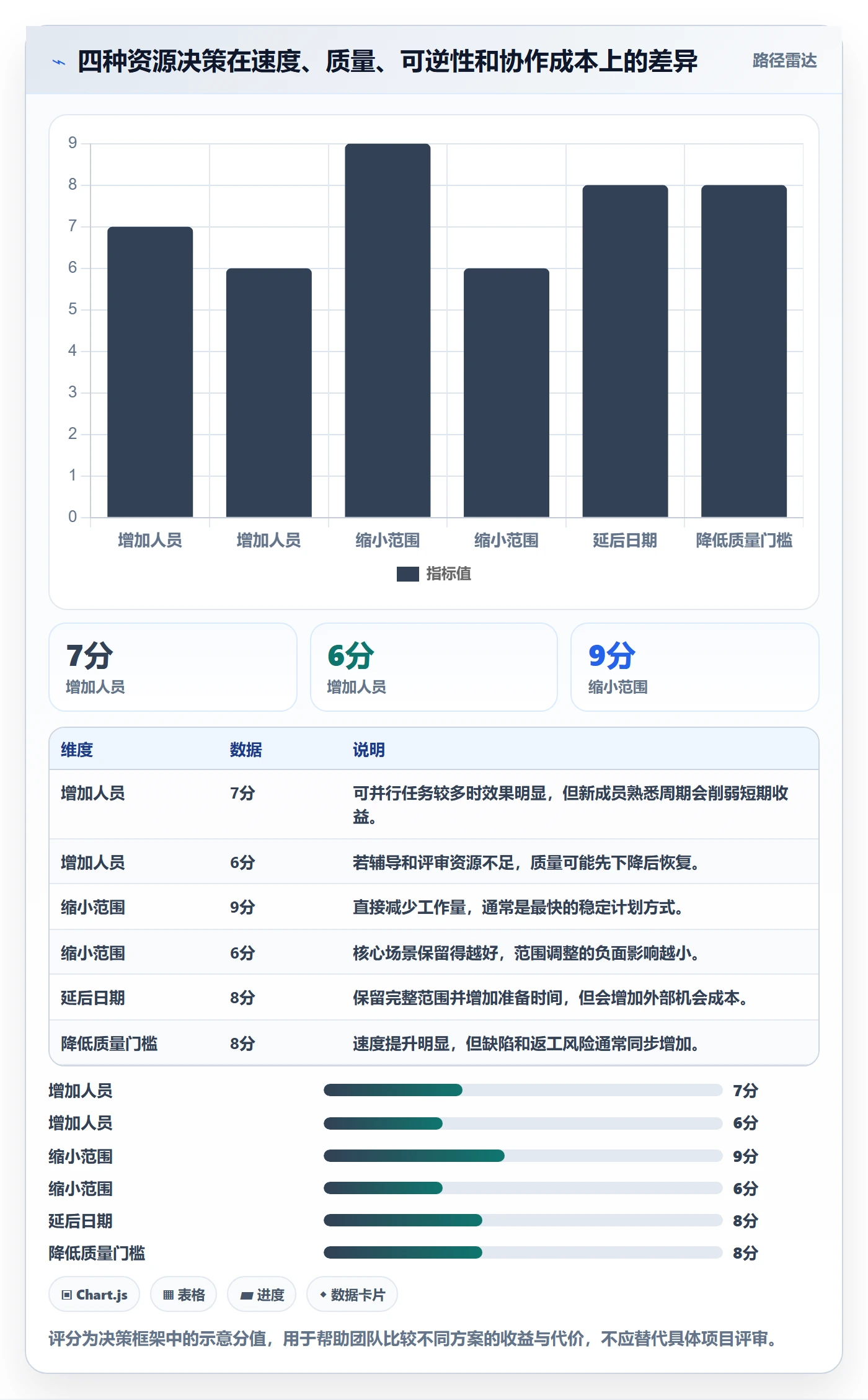This screenshot has height=1400, width=868.
Task: Click the footnote text about 示意分值
Action: coord(414,1339)
